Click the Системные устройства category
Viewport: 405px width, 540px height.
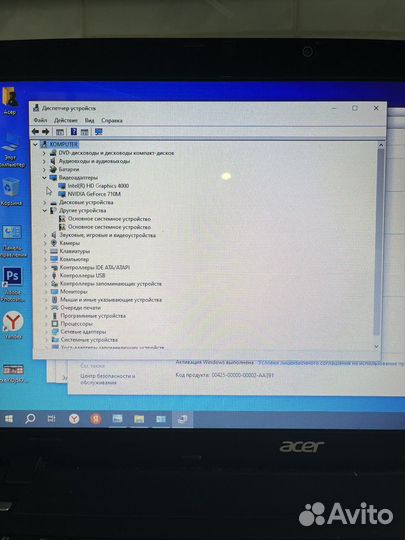pos(89,340)
